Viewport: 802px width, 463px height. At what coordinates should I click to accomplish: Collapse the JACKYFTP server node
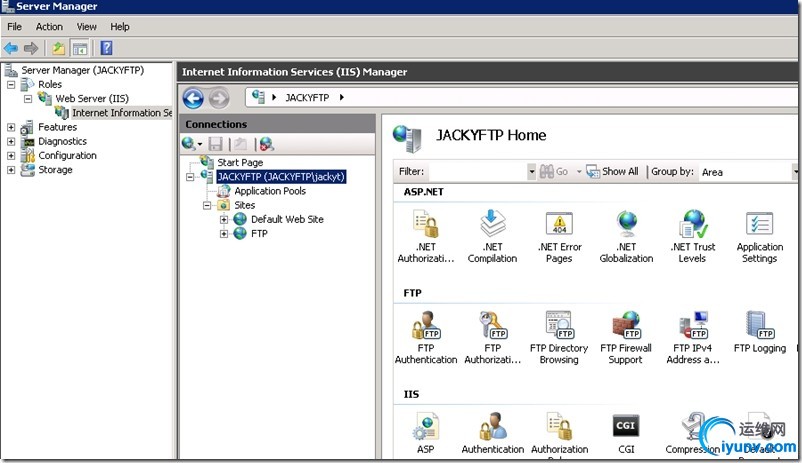[190, 177]
